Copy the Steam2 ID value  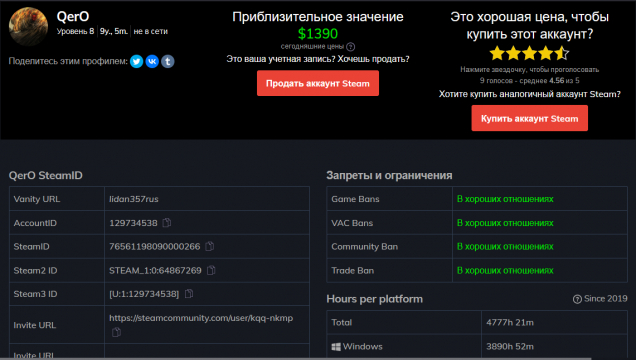[x=211, y=270]
